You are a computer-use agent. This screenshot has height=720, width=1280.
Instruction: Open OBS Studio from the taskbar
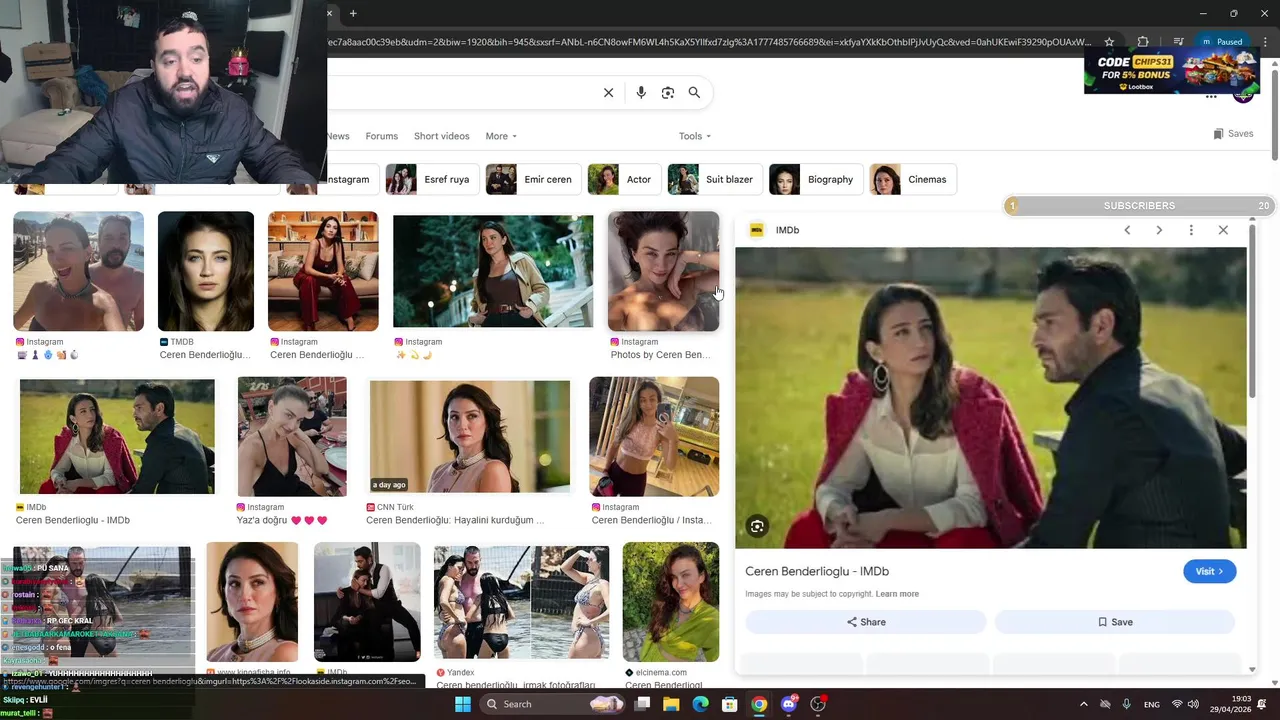(x=818, y=704)
